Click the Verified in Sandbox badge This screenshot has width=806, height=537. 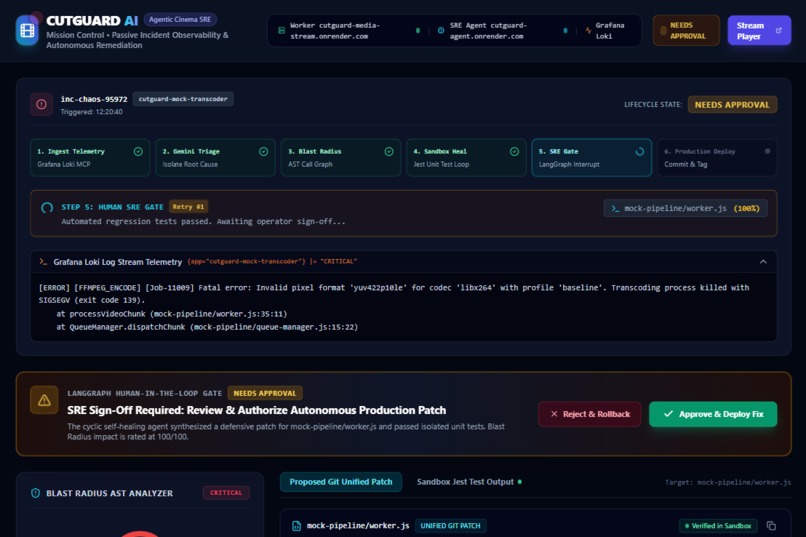(718, 526)
